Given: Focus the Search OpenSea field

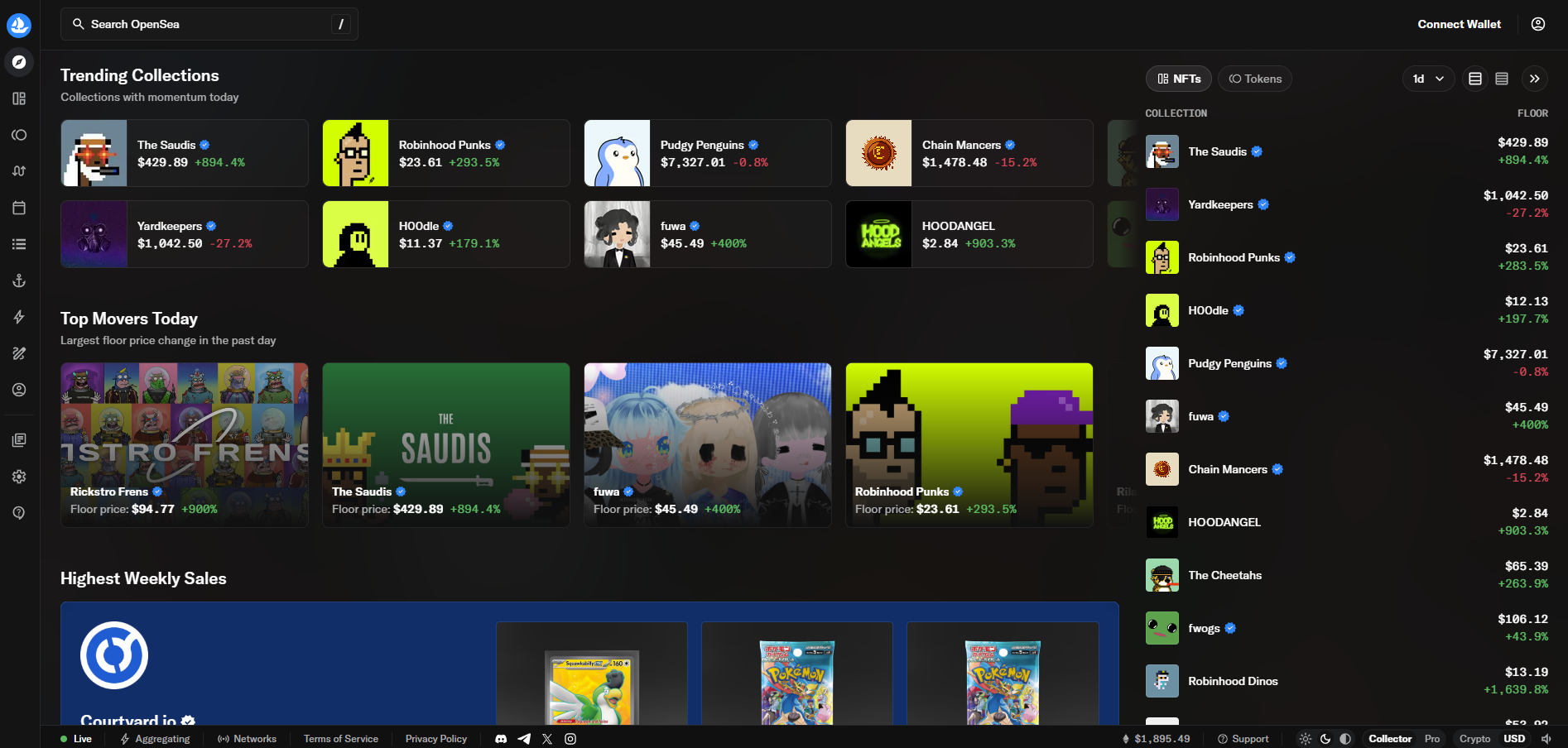Looking at the screenshot, I should [209, 24].
